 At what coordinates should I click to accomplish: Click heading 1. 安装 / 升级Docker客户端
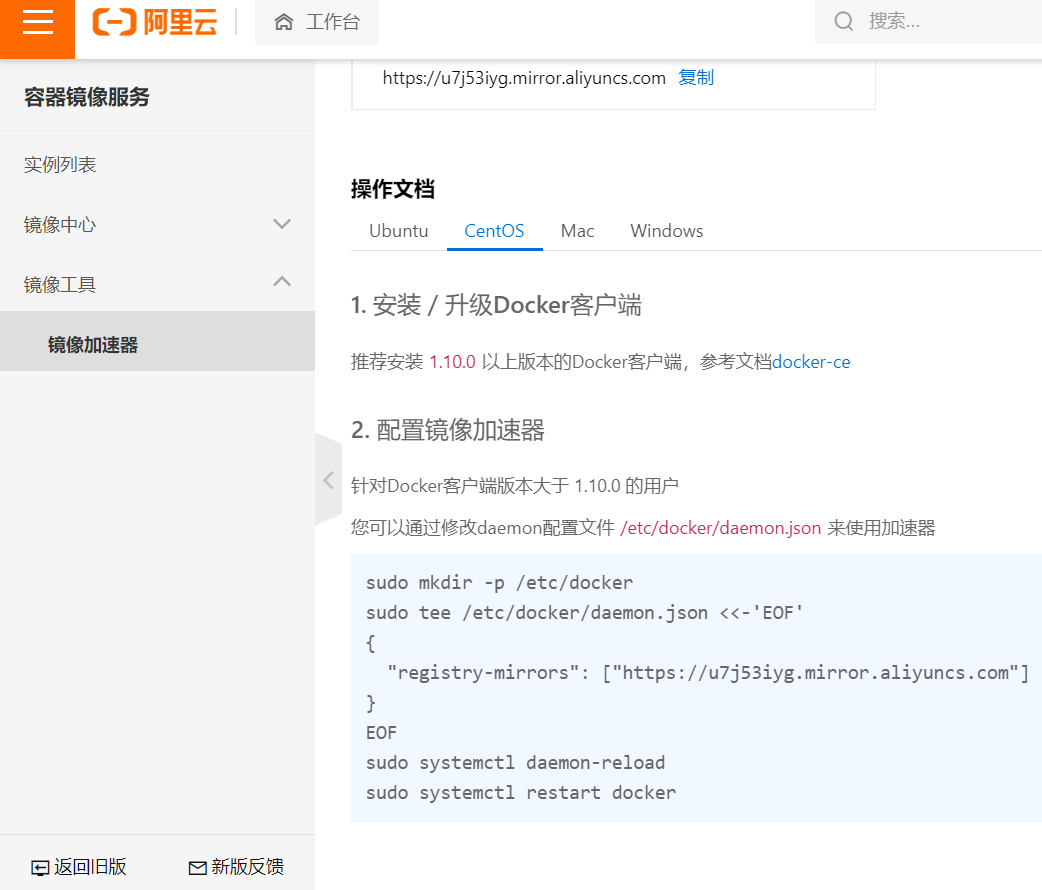496,305
